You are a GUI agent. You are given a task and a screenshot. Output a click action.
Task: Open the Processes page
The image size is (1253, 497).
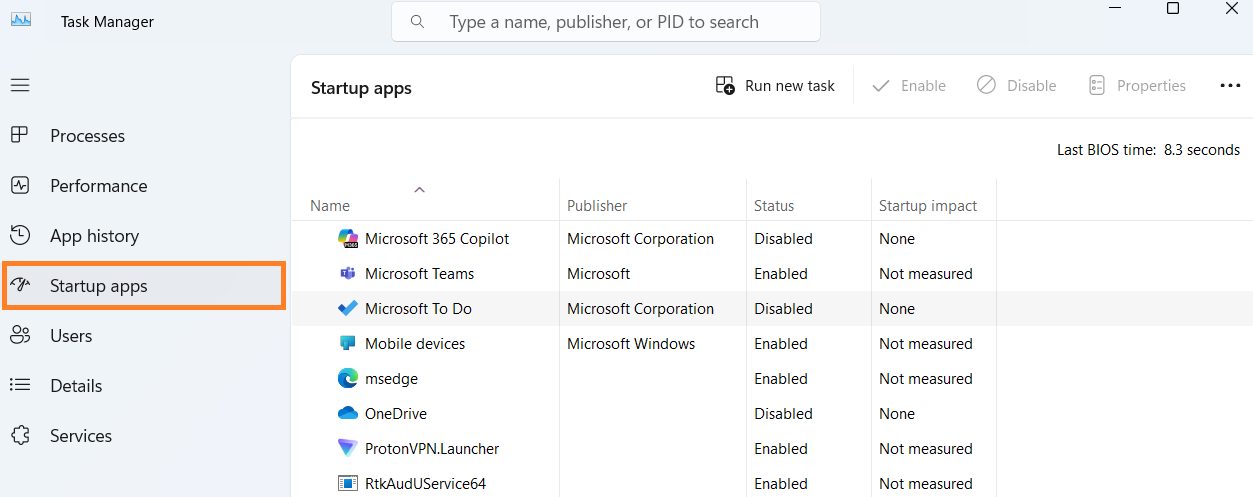click(87, 136)
